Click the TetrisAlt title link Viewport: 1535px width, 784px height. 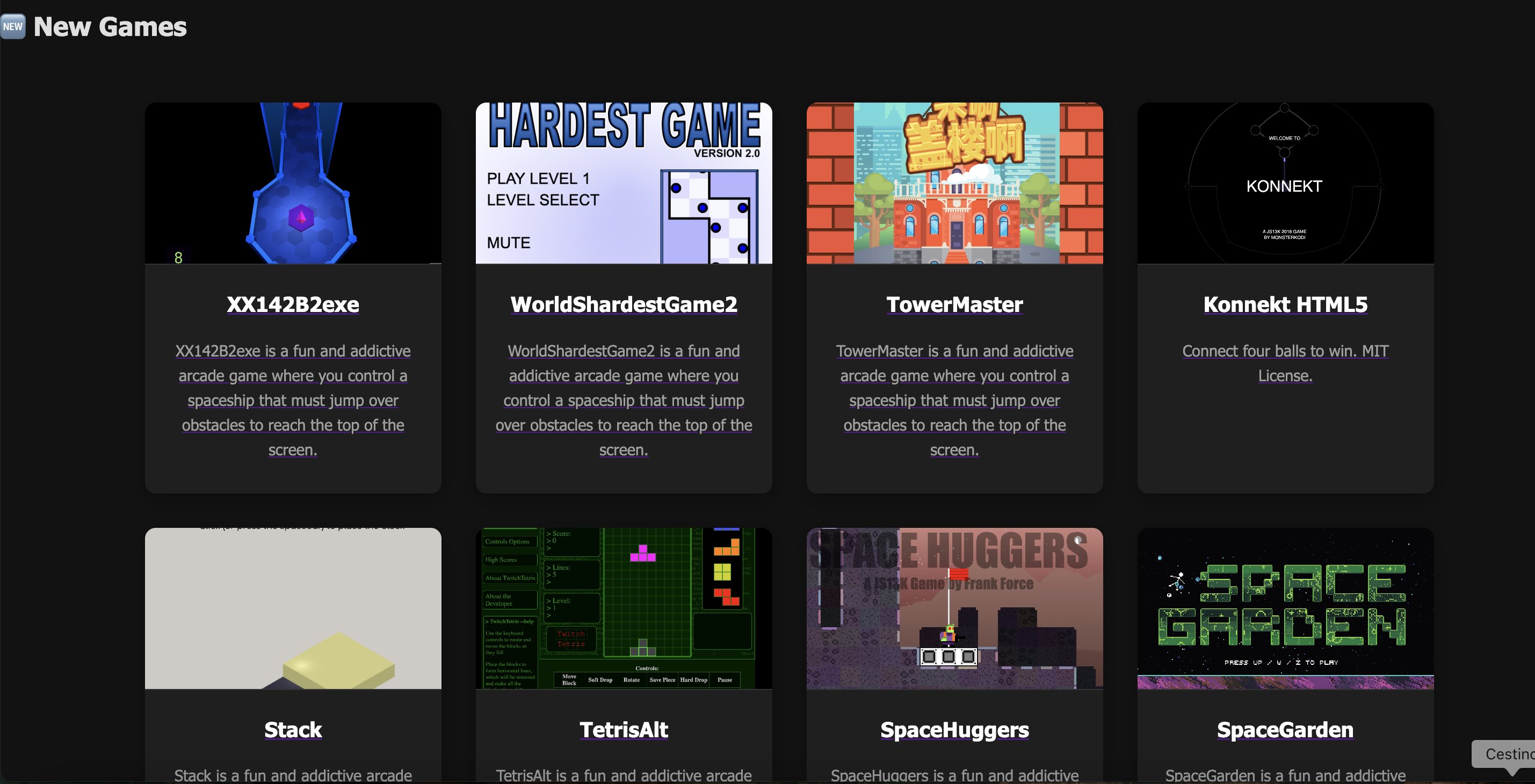(624, 730)
